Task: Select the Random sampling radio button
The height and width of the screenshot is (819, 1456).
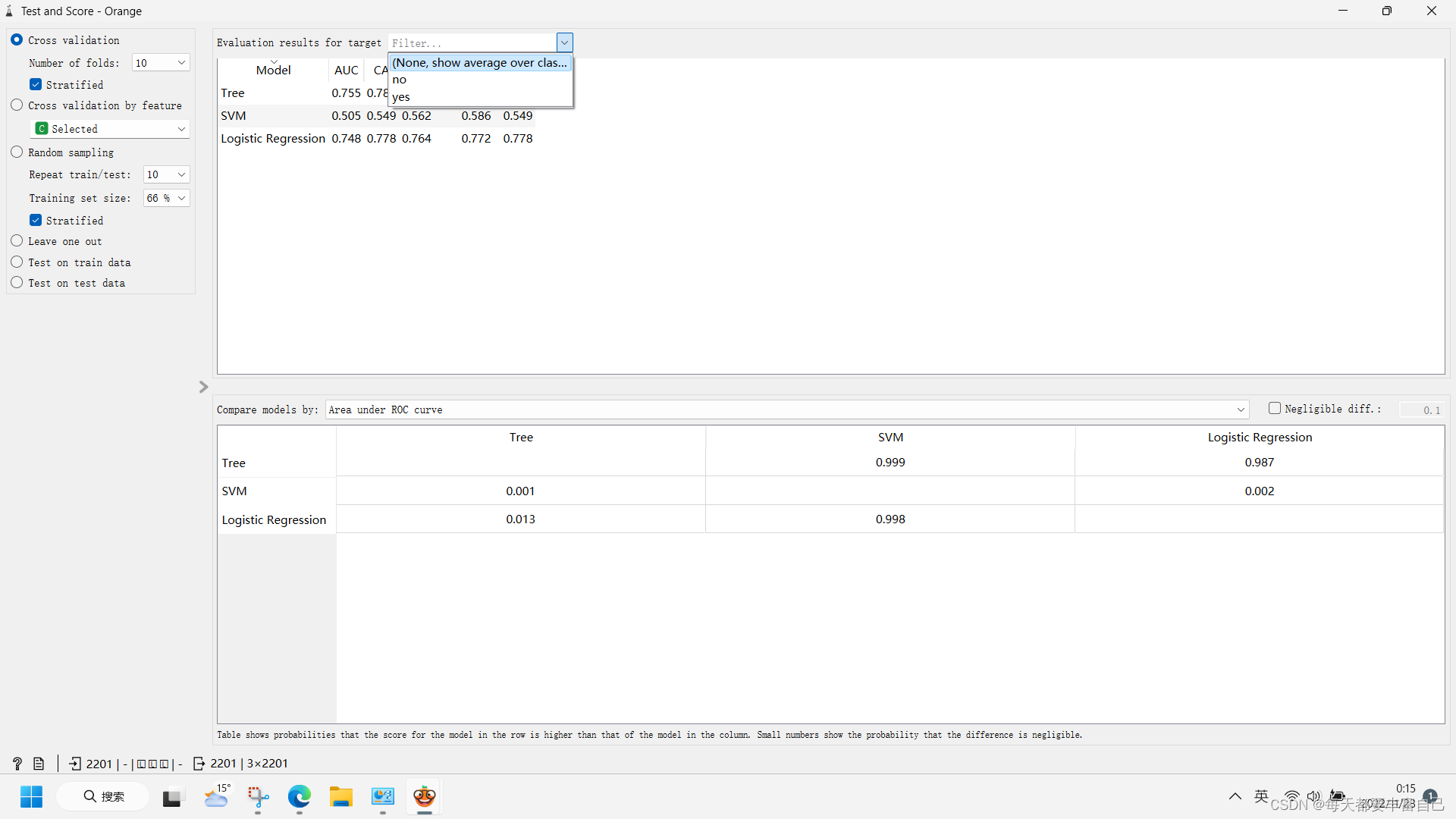Action: (17, 152)
